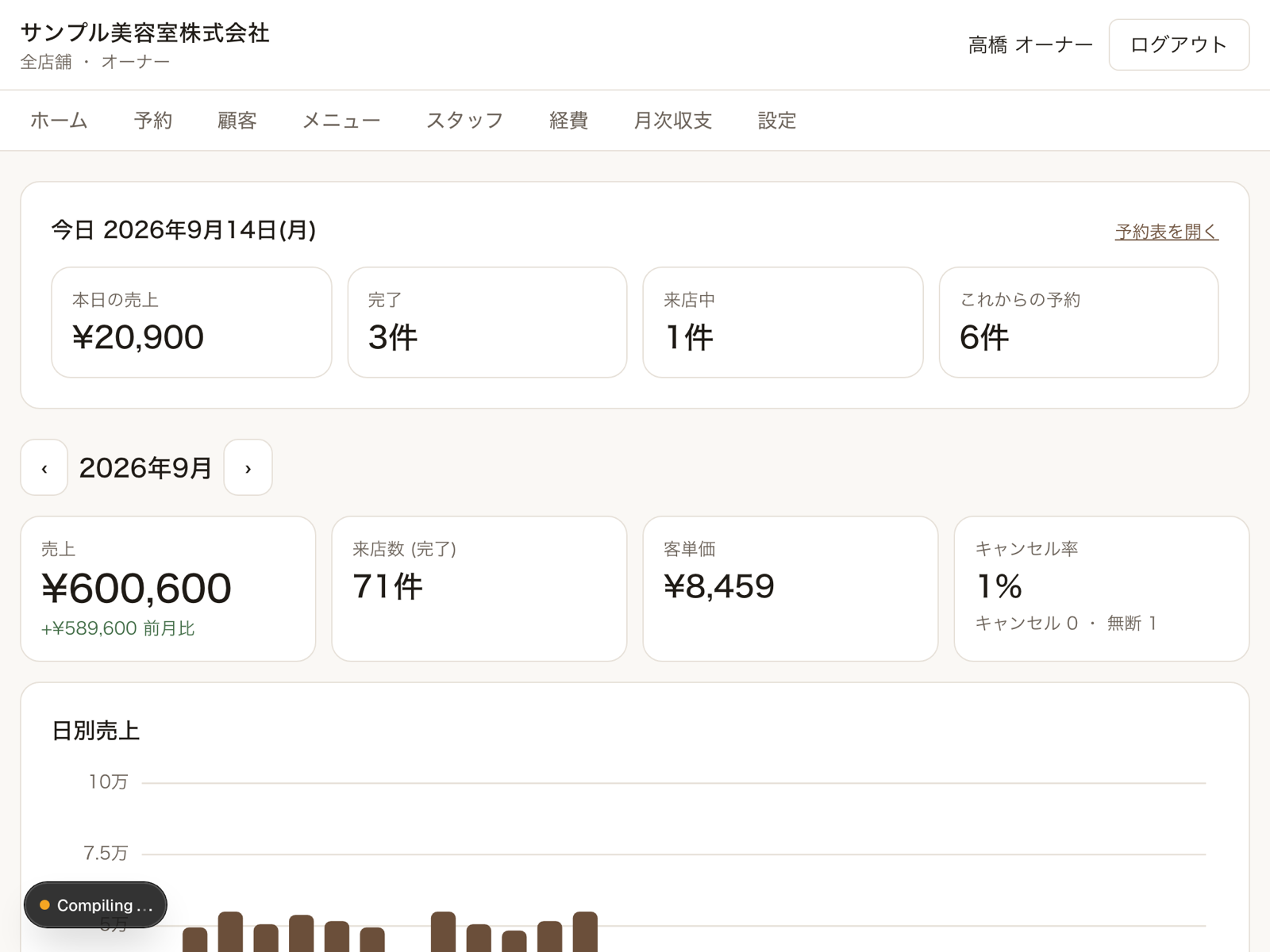Screen dimensions: 1270x952
Task: Click the Compiling status indicator
Action: [95, 905]
